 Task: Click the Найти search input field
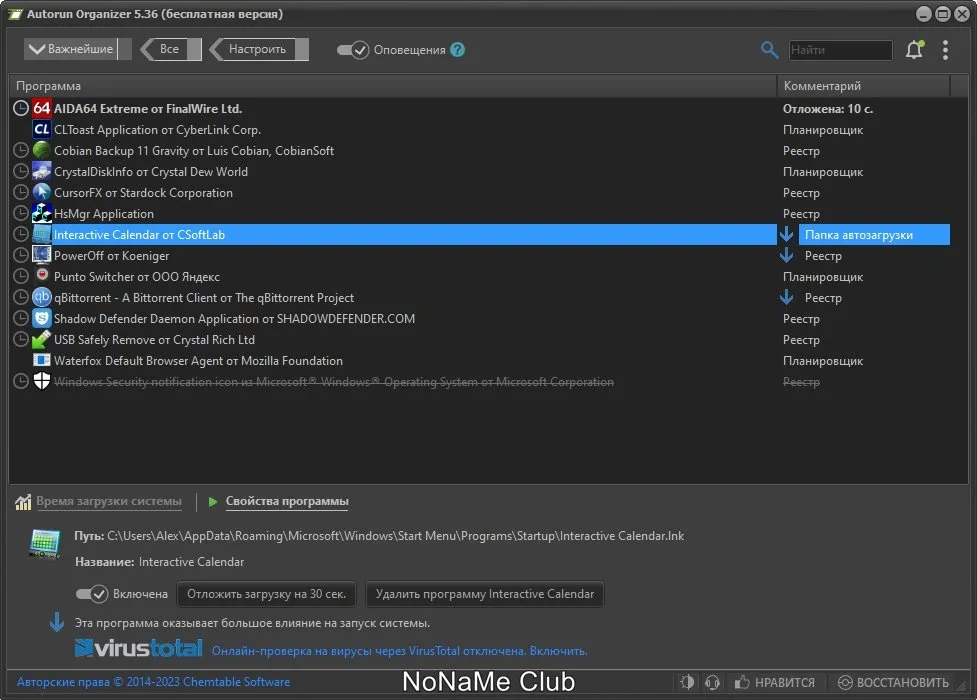point(840,50)
